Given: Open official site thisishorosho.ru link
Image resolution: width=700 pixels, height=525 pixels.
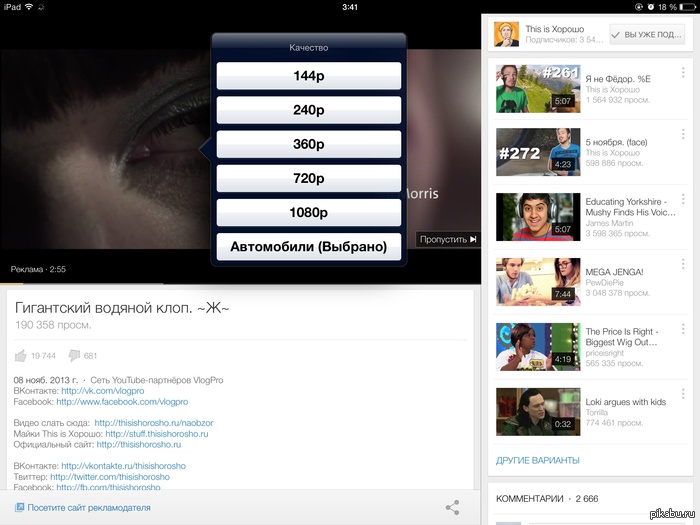Looking at the screenshot, I should point(139,444).
